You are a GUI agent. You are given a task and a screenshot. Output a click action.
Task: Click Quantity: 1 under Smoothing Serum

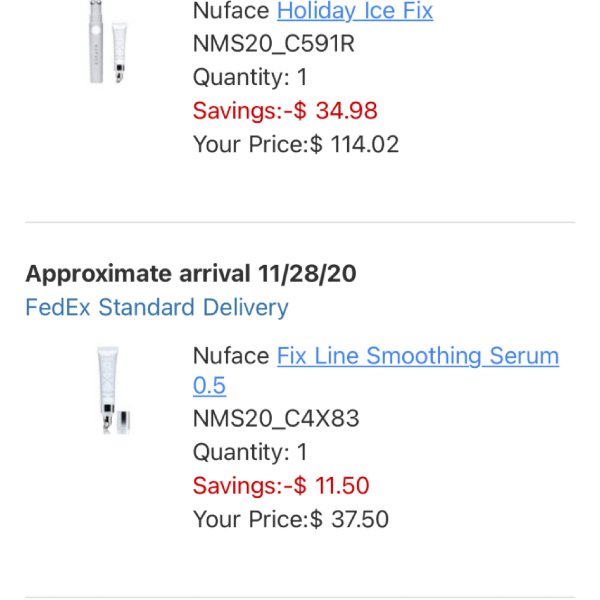250,452
